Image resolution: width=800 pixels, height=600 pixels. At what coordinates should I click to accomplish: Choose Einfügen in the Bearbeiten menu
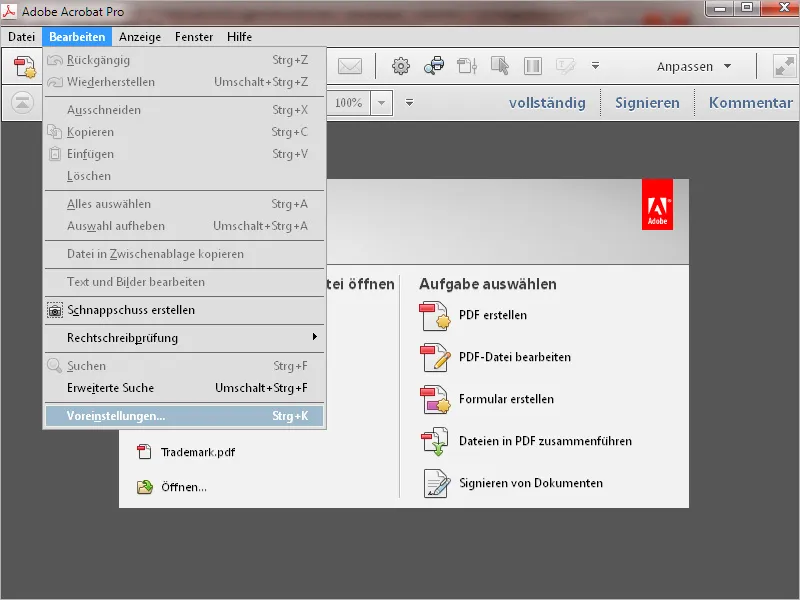pos(184,154)
